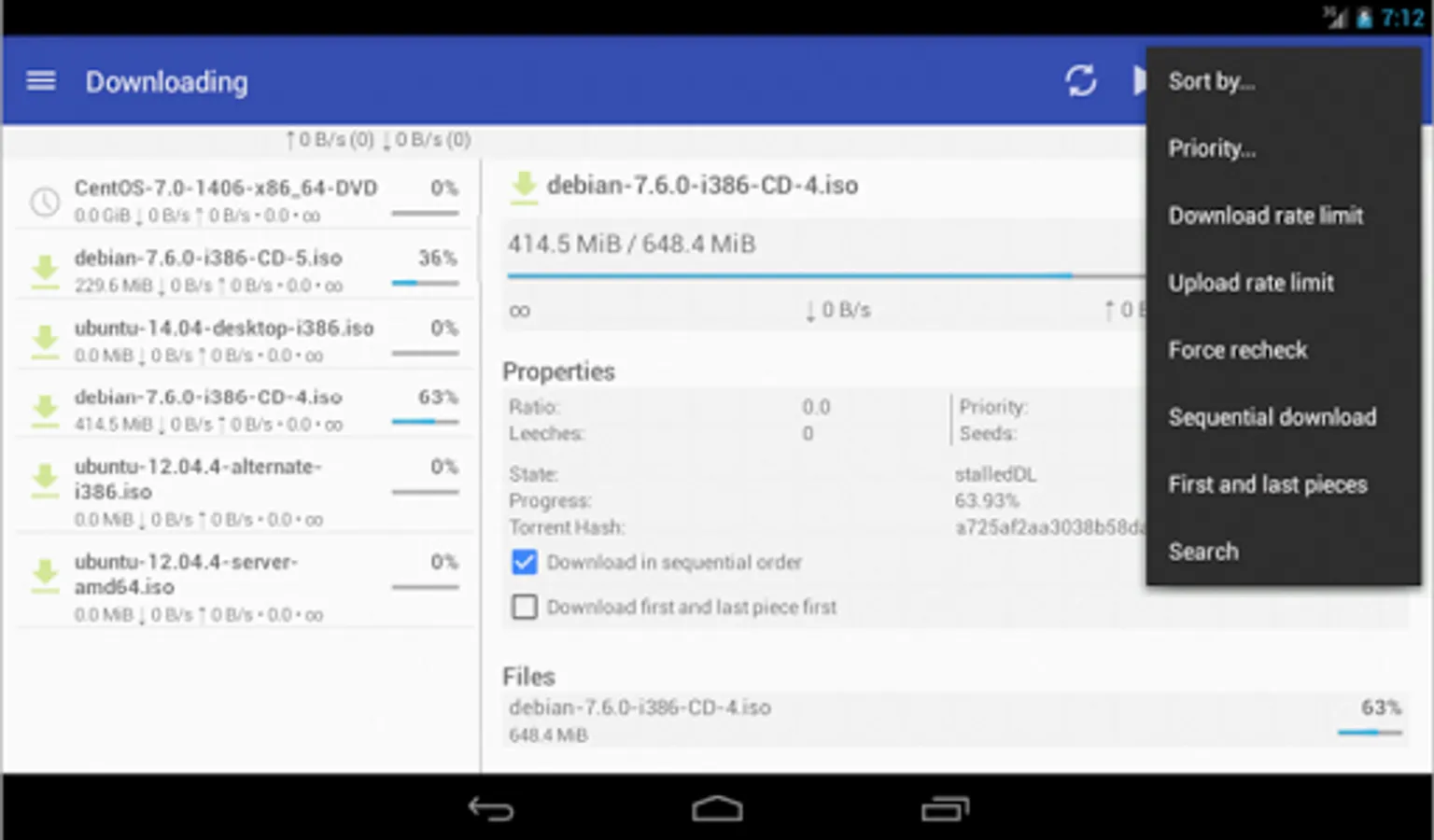Tap signal strength icon in status bar

[x=1335, y=18]
